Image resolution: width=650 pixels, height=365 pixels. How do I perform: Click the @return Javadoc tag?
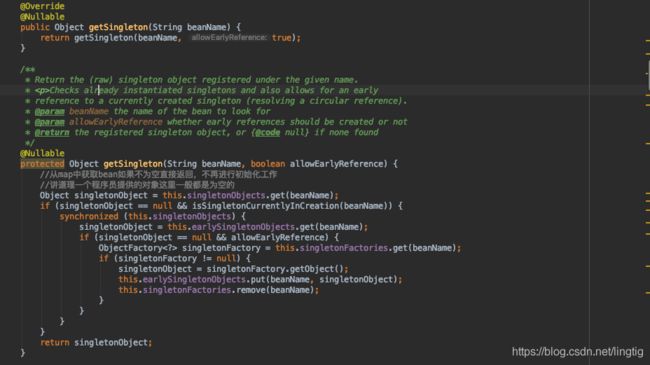point(52,132)
